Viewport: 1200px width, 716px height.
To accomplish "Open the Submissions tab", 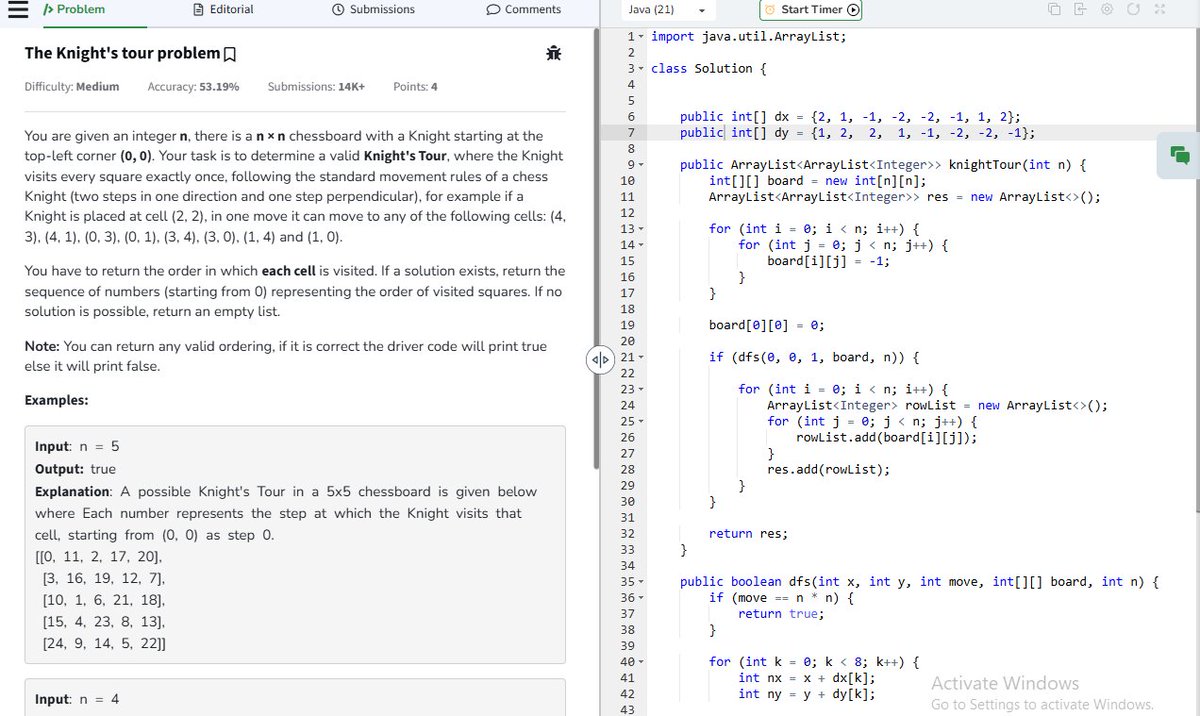I will (373, 9).
